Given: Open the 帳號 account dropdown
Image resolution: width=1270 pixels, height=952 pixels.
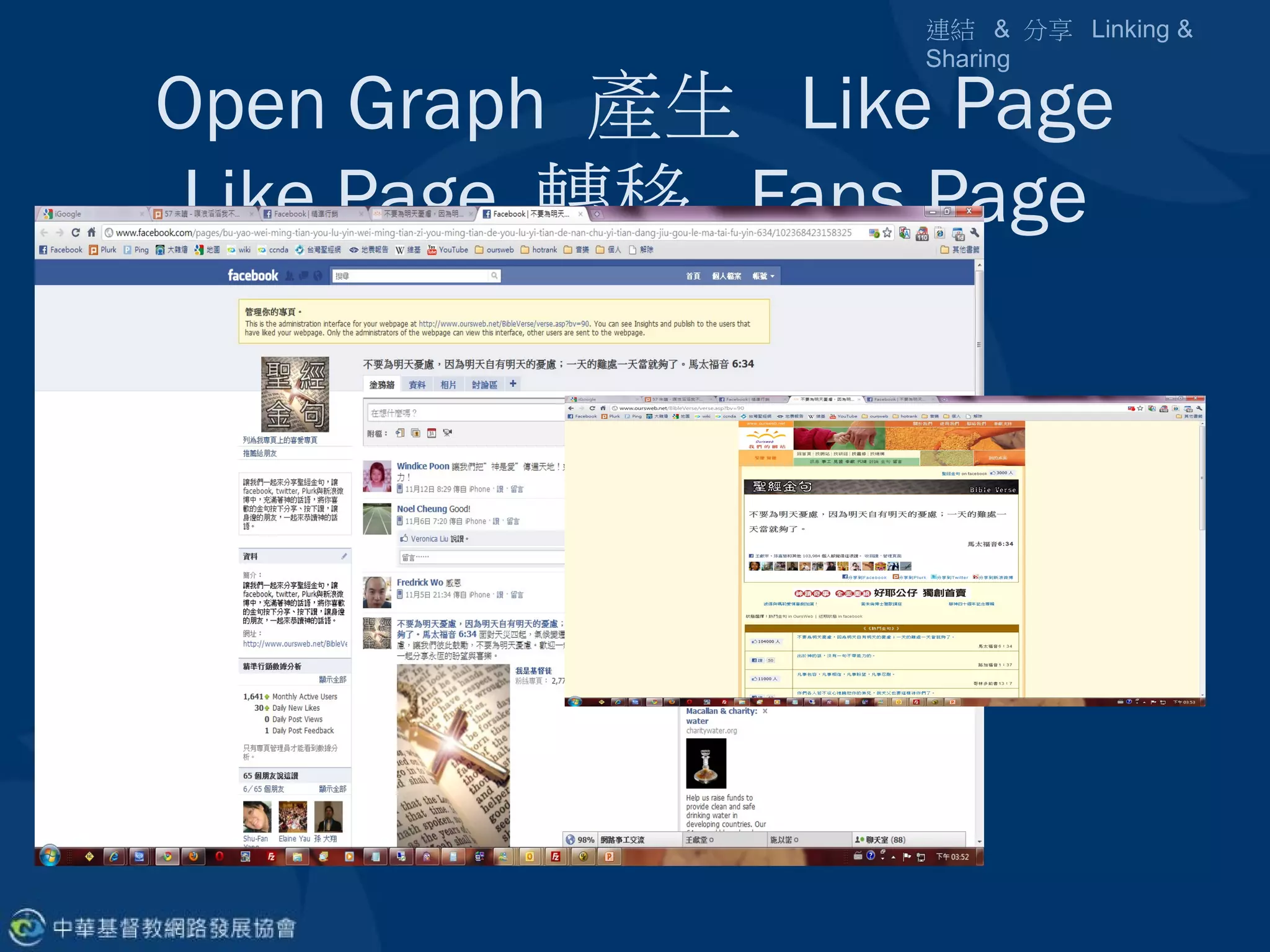Looking at the screenshot, I should (763, 276).
